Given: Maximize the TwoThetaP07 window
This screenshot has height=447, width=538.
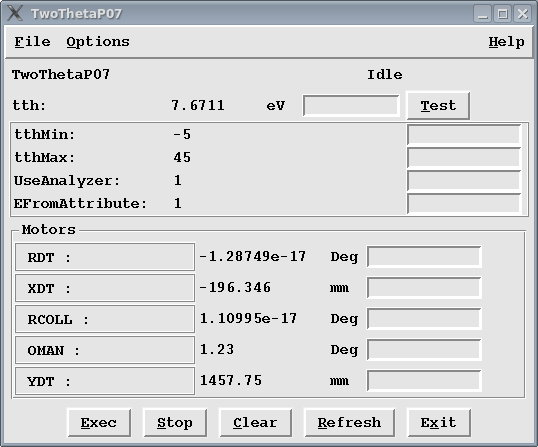Looking at the screenshot, I should 503,14.
